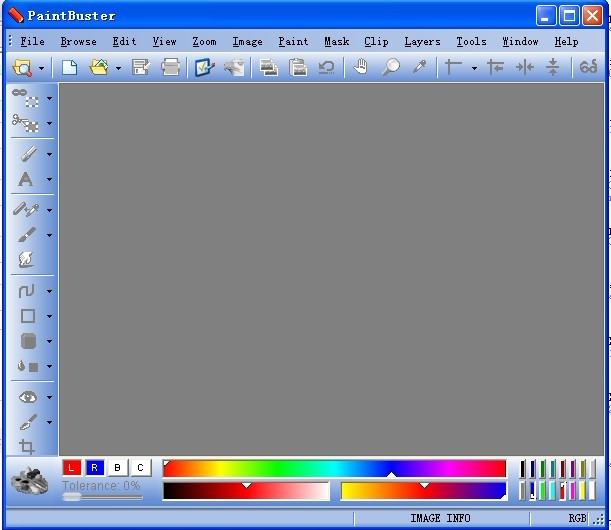Click the align-left arrow guide icon
Screen dimensions: 611x530
[x=495, y=67]
